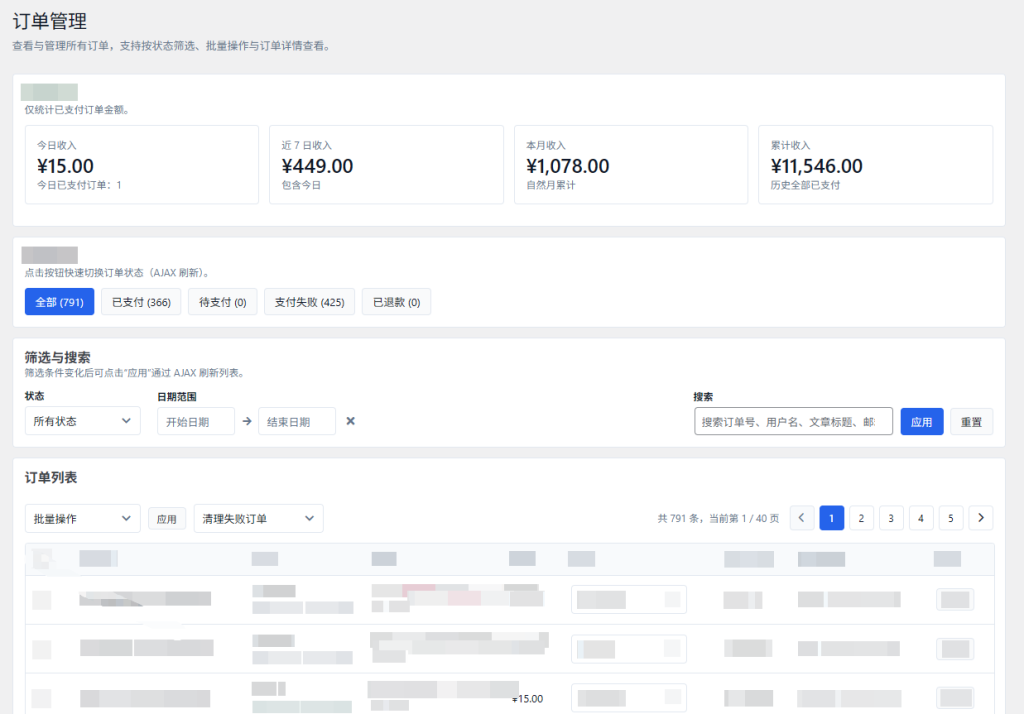The image size is (1024, 714).
Task: Click the blue 应用 button beside search
Action: pyautogui.click(x=921, y=422)
